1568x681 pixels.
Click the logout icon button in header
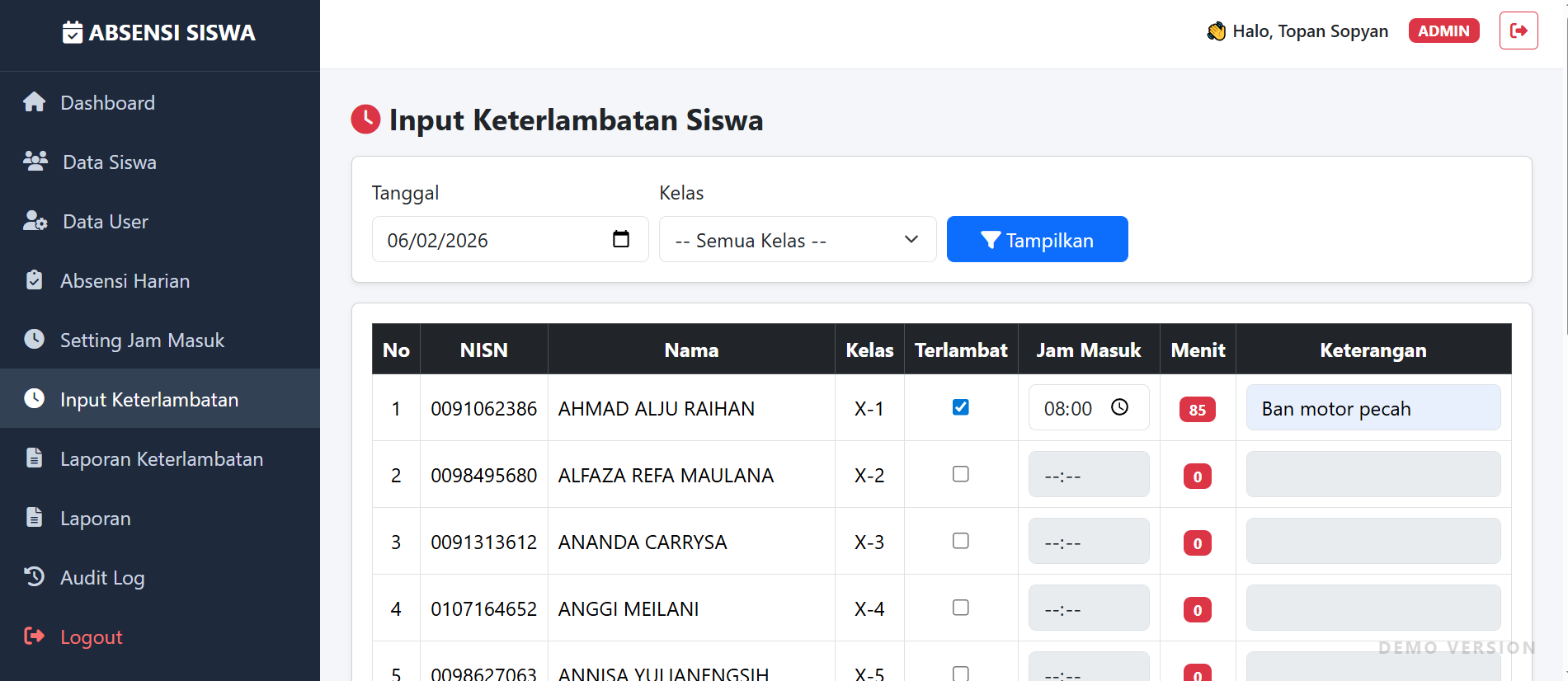pyautogui.click(x=1518, y=31)
